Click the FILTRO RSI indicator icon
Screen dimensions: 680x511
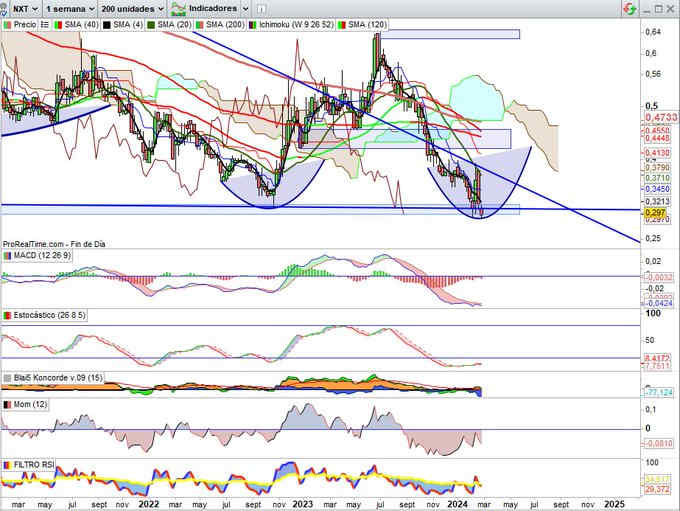tap(7, 465)
